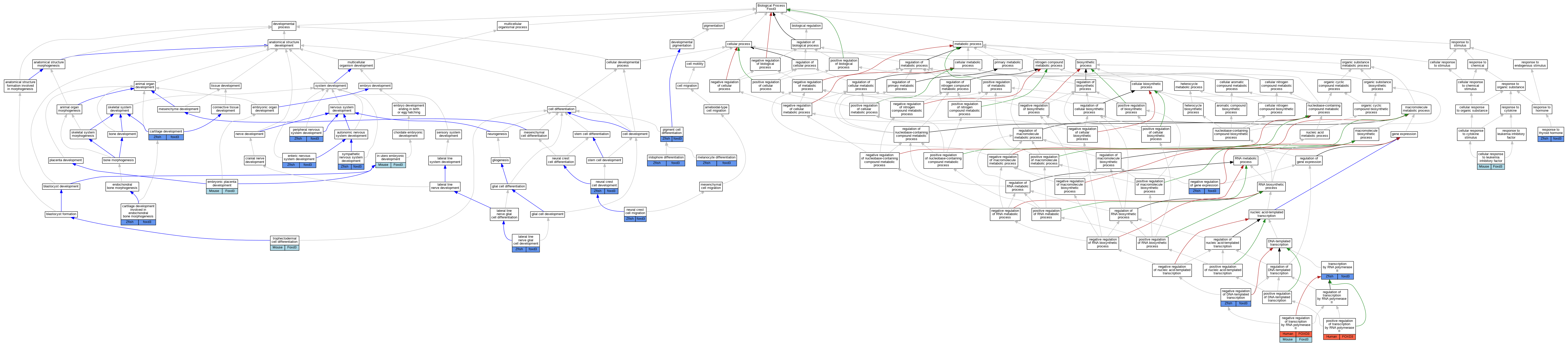Click the 'skeletal system development' node
Viewport: 1568px width, 345px height.
coord(119,109)
